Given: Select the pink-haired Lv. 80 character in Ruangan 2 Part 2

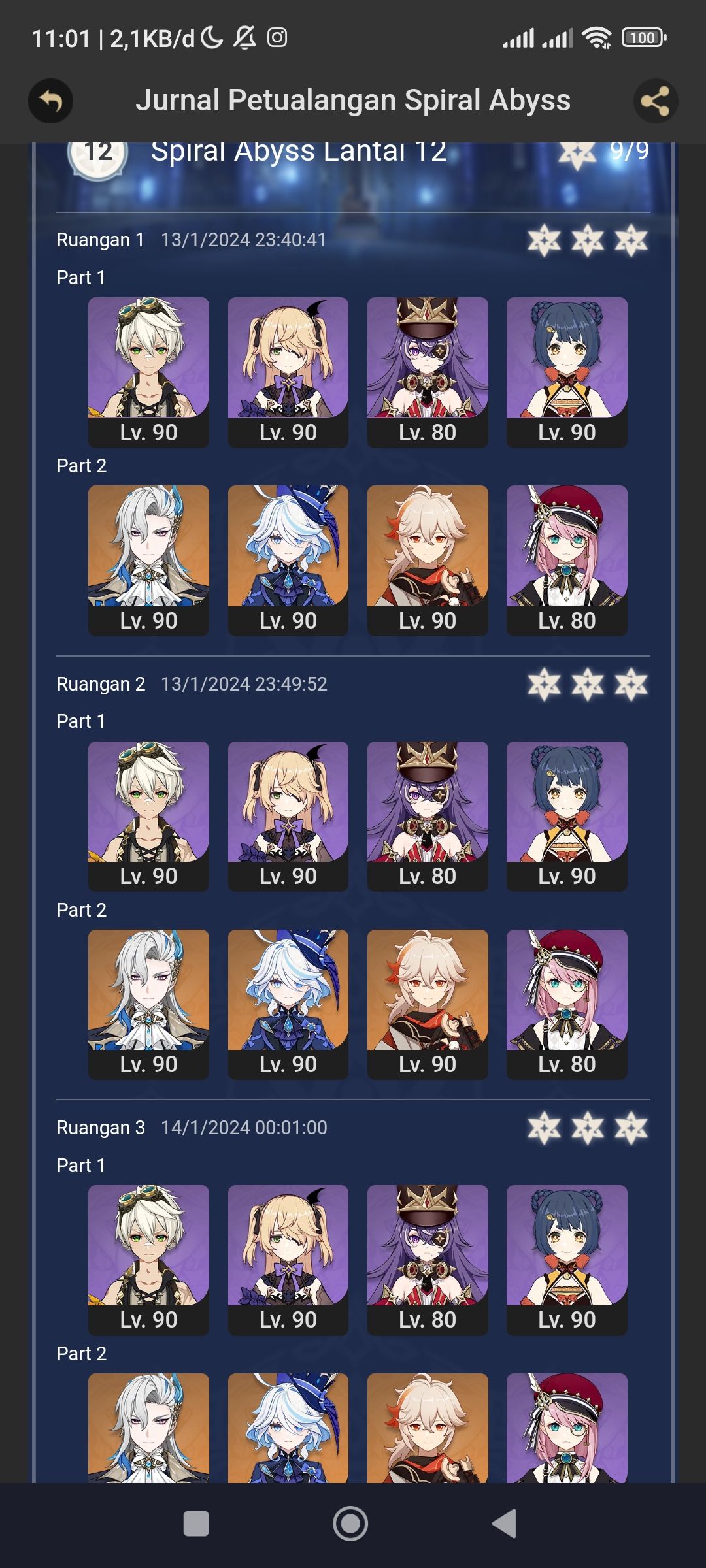Looking at the screenshot, I should 567,1005.
